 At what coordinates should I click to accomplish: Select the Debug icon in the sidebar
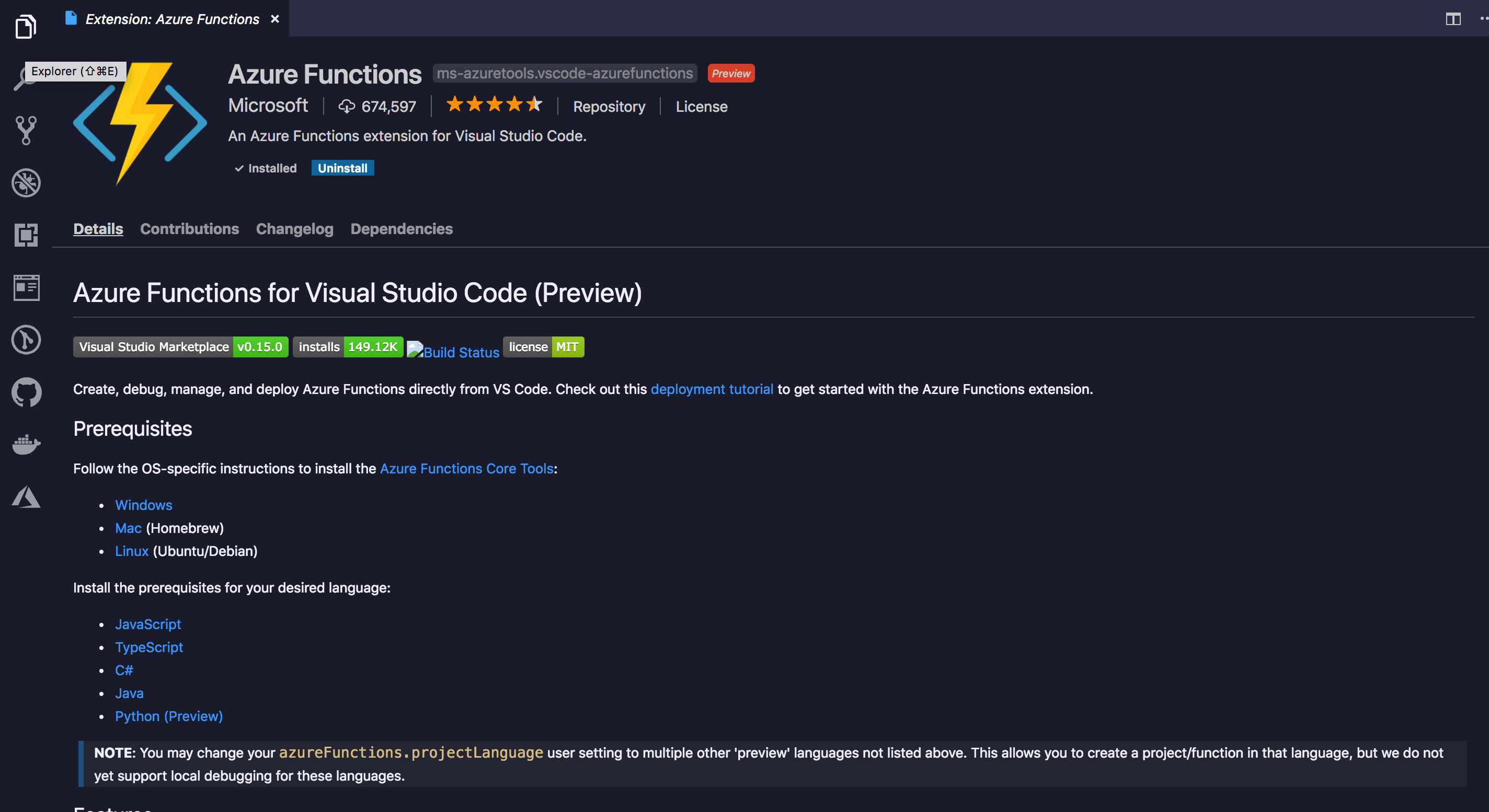26,183
